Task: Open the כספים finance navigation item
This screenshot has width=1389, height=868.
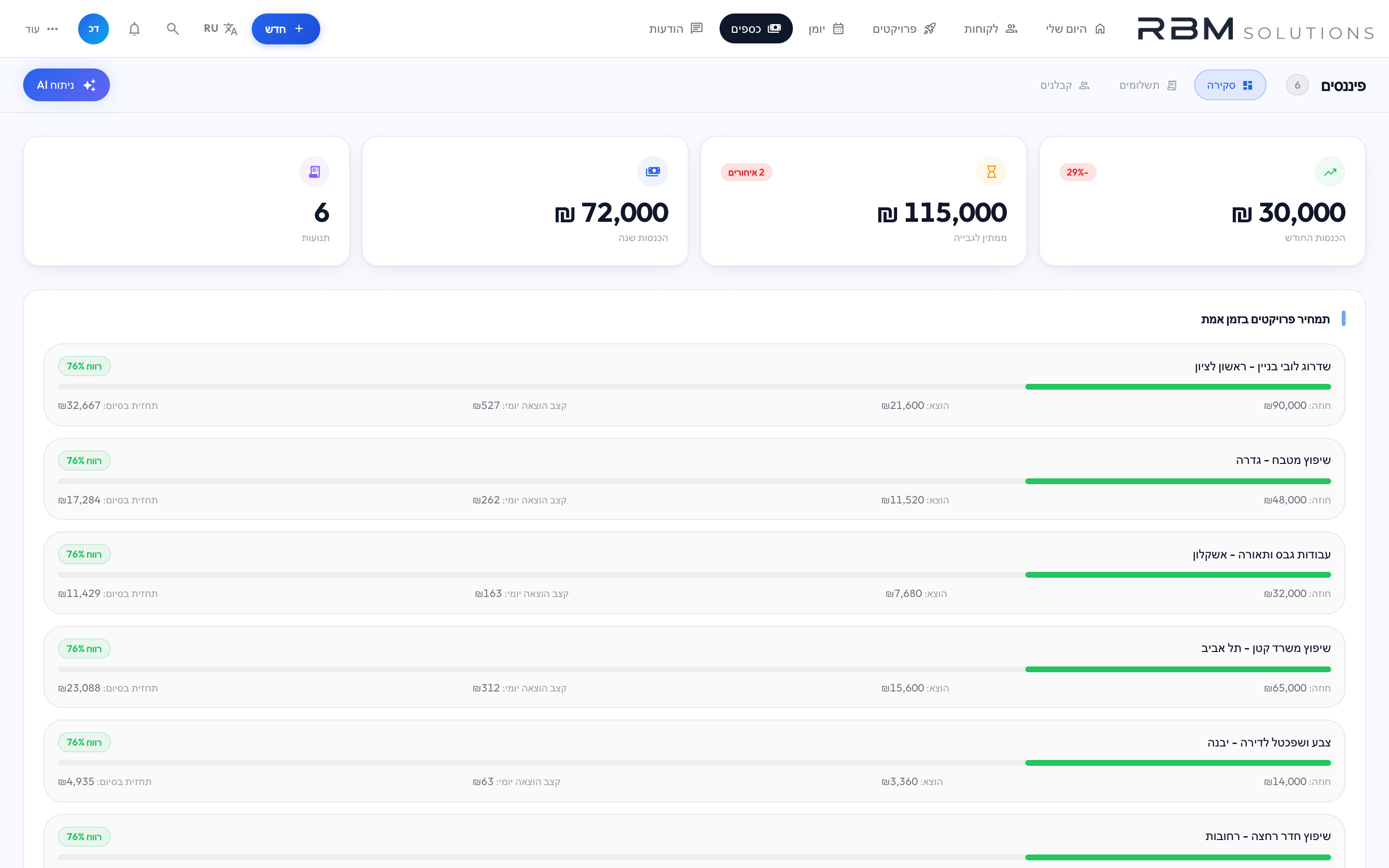Action: coord(755,29)
